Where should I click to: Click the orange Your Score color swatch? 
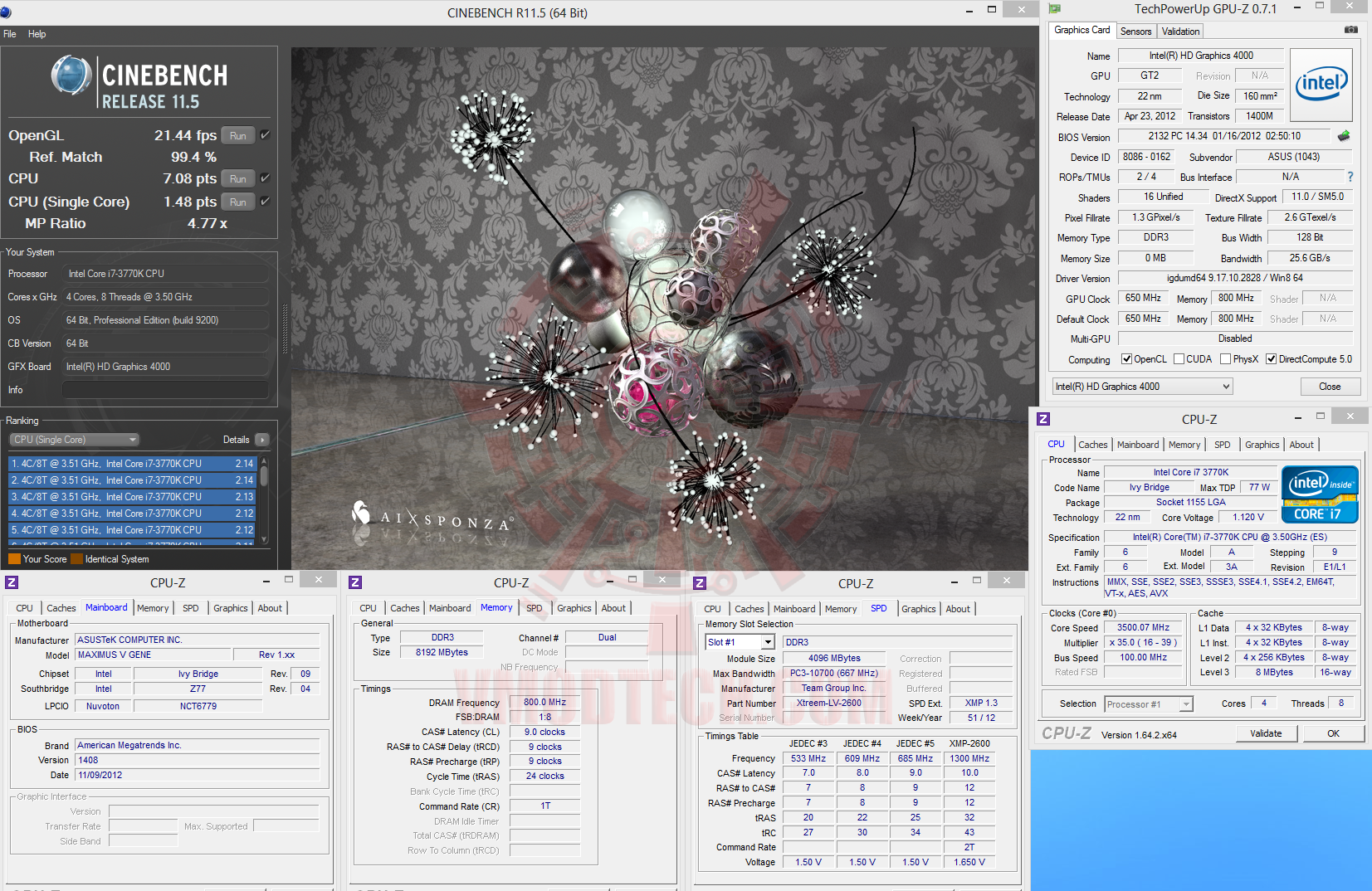coord(14,559)
